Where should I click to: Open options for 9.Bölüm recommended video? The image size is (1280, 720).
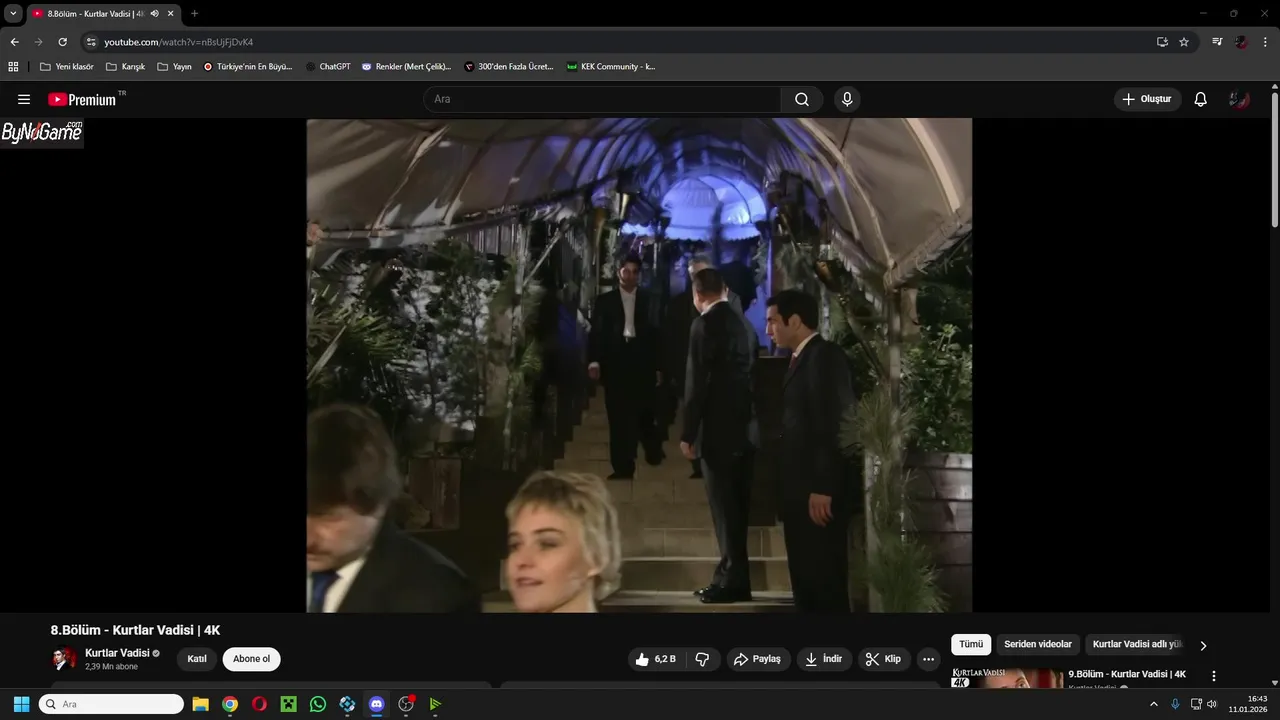click(1214, 676)
